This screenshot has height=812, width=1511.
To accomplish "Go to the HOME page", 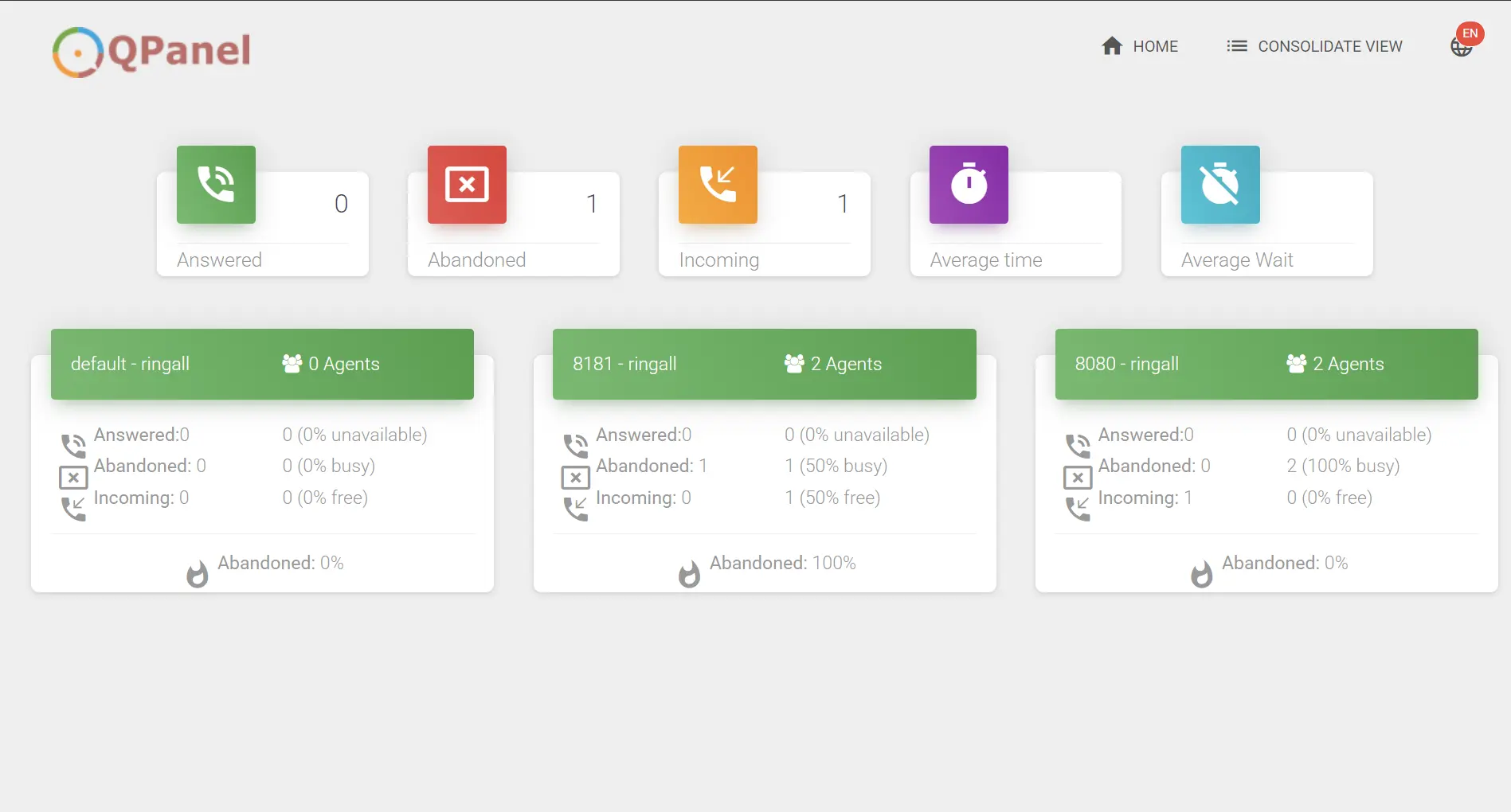I will (1155, 46).
